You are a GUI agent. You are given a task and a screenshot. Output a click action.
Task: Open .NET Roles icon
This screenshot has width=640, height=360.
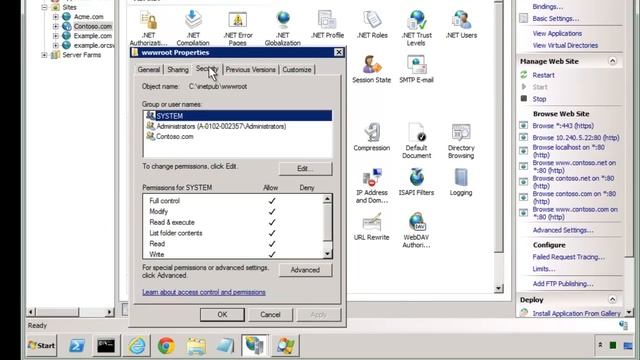[372, 24]
